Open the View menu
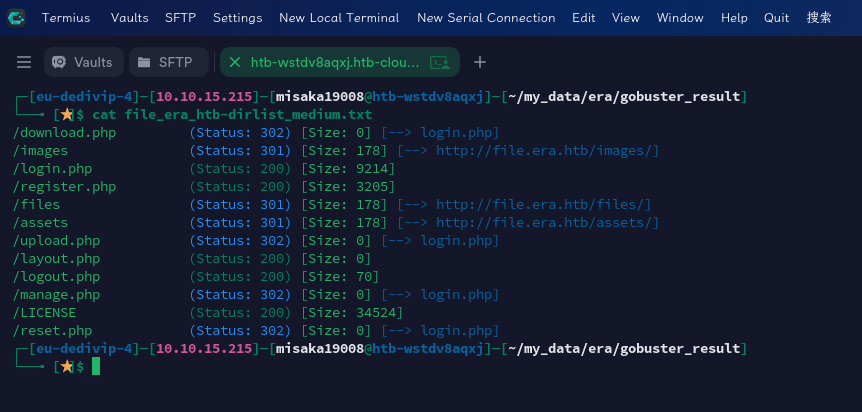The height and width of the screenshot is (412, 862). click(x=626, y=18)
